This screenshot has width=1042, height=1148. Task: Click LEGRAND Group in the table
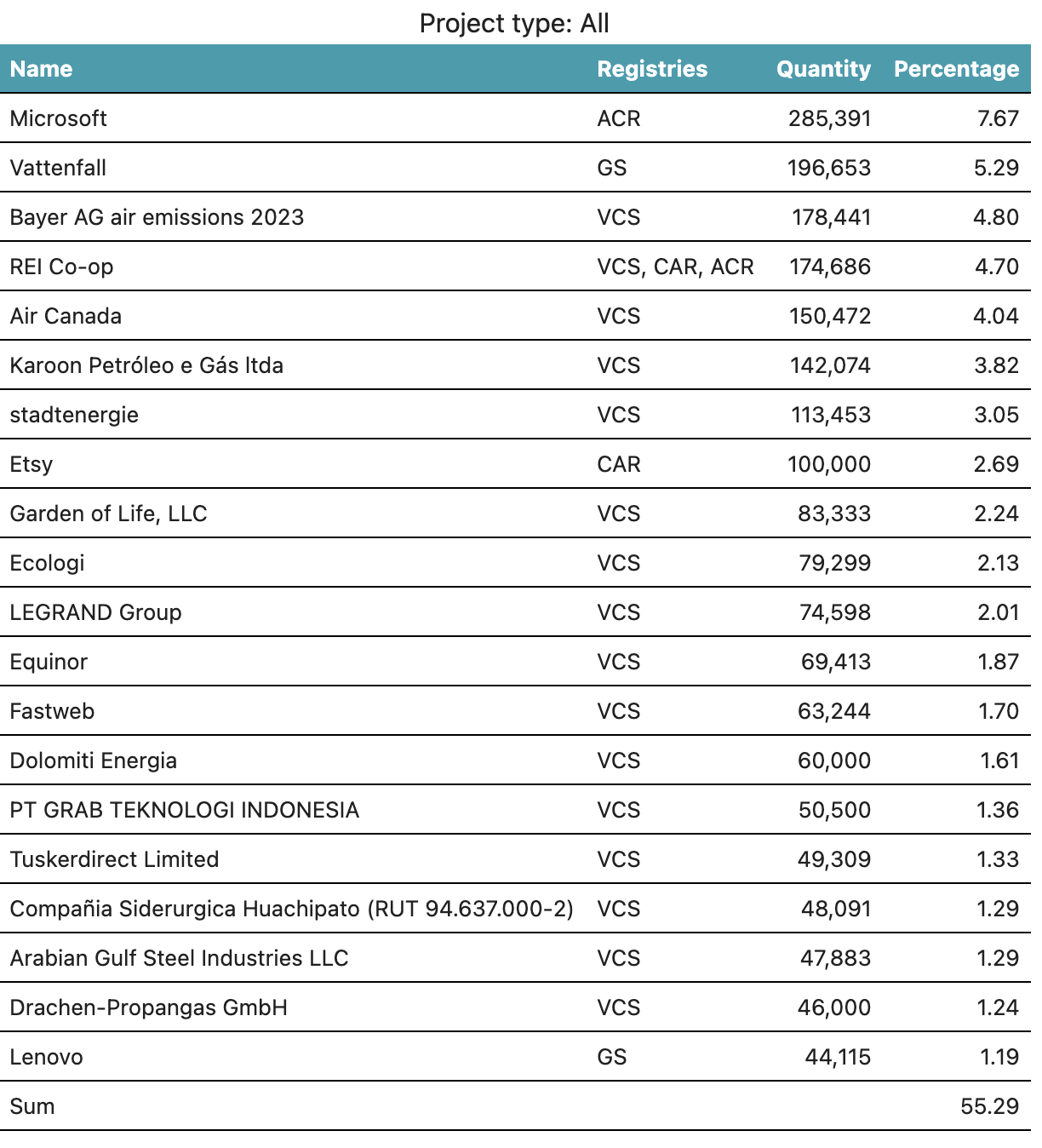tap(96, 612)
